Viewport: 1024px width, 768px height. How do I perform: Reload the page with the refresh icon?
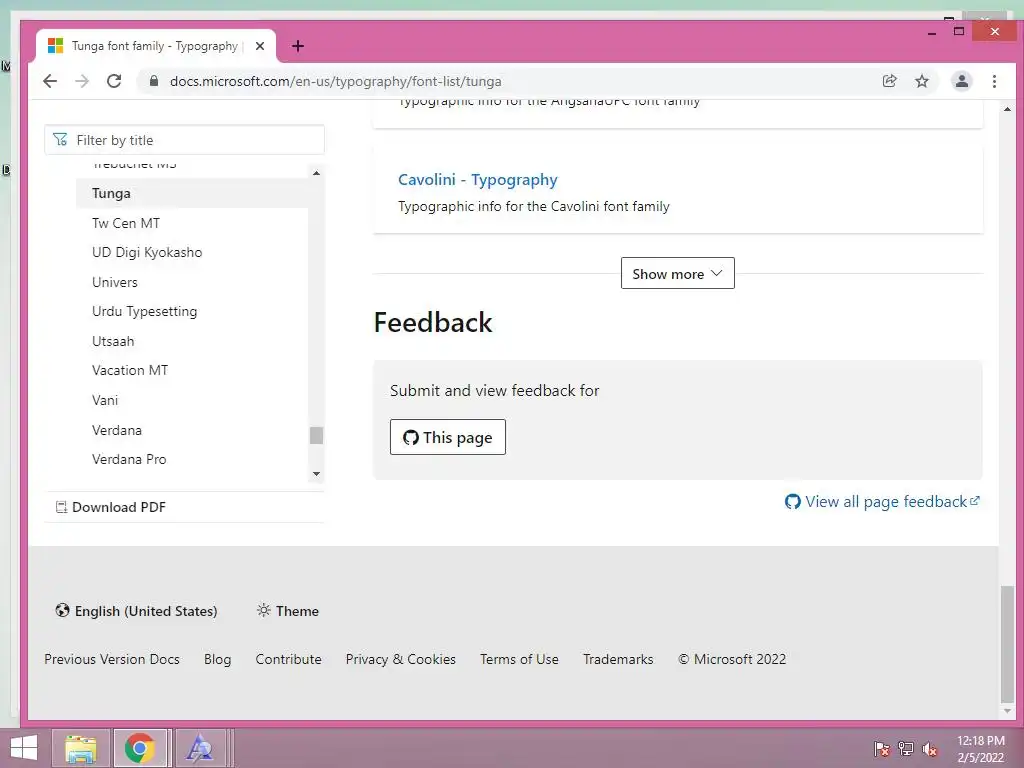114,81
